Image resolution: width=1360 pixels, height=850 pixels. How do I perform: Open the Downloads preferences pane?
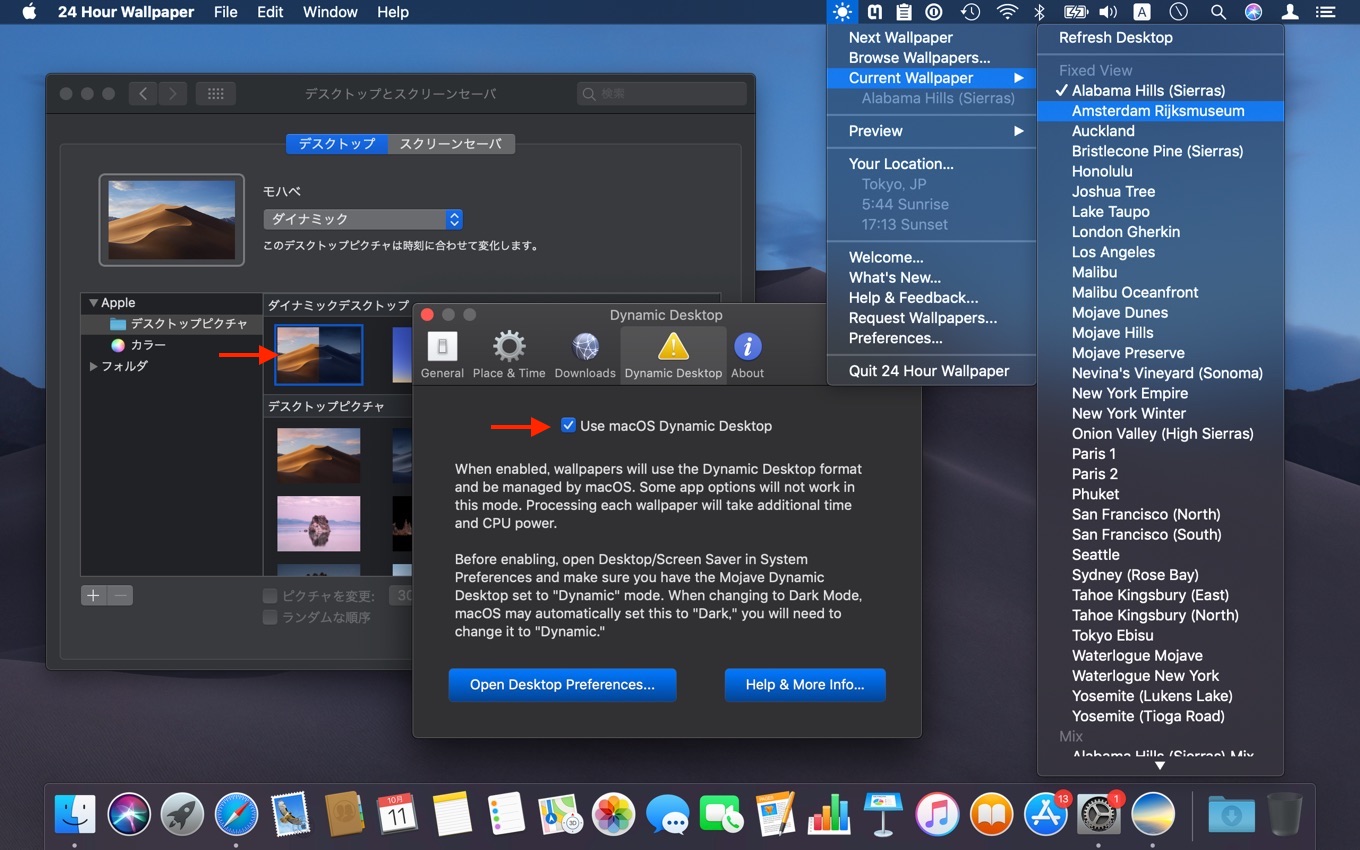pyautogui.click(x=585, y=356)
